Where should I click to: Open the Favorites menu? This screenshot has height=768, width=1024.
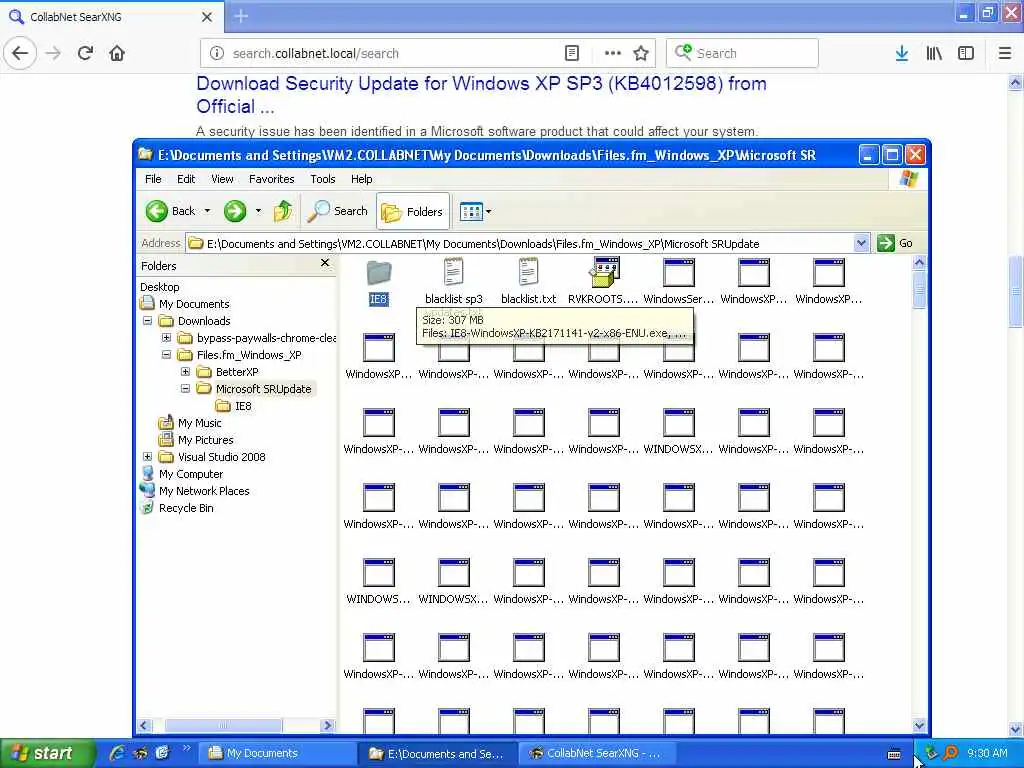click(272, 179)
